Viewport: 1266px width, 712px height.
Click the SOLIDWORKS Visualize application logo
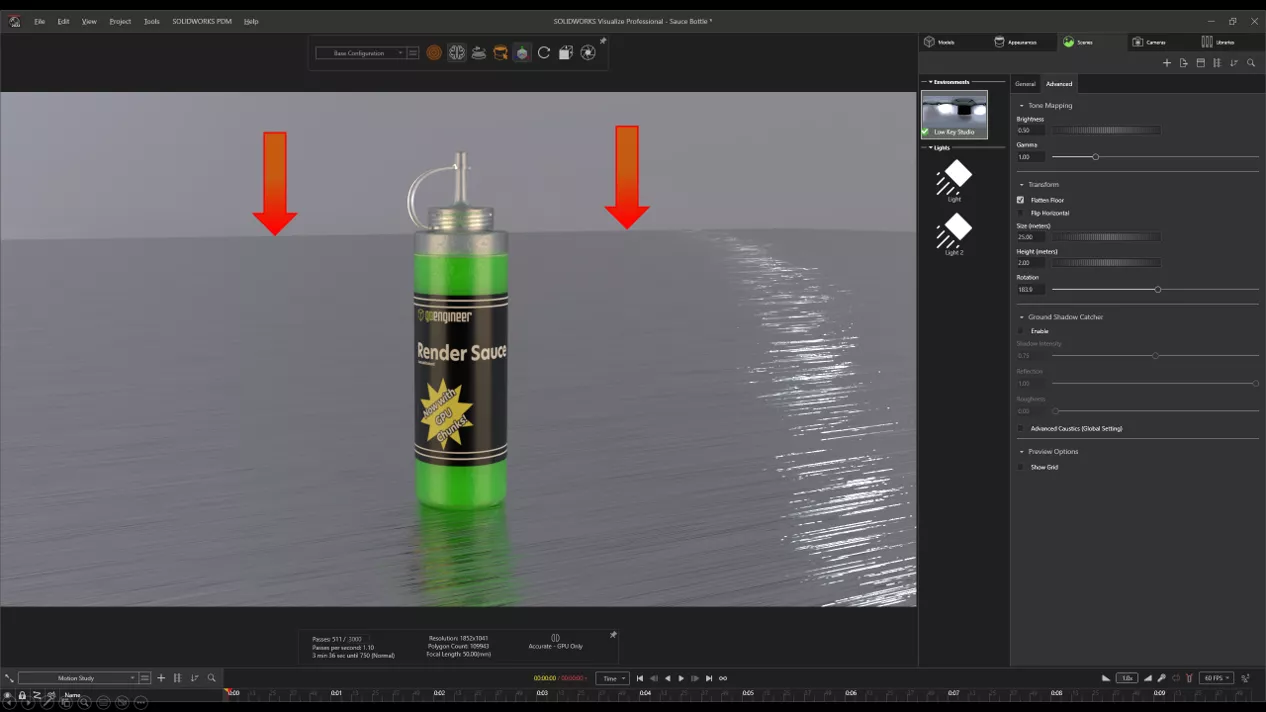pyautogui.click(x=14, y=21)
